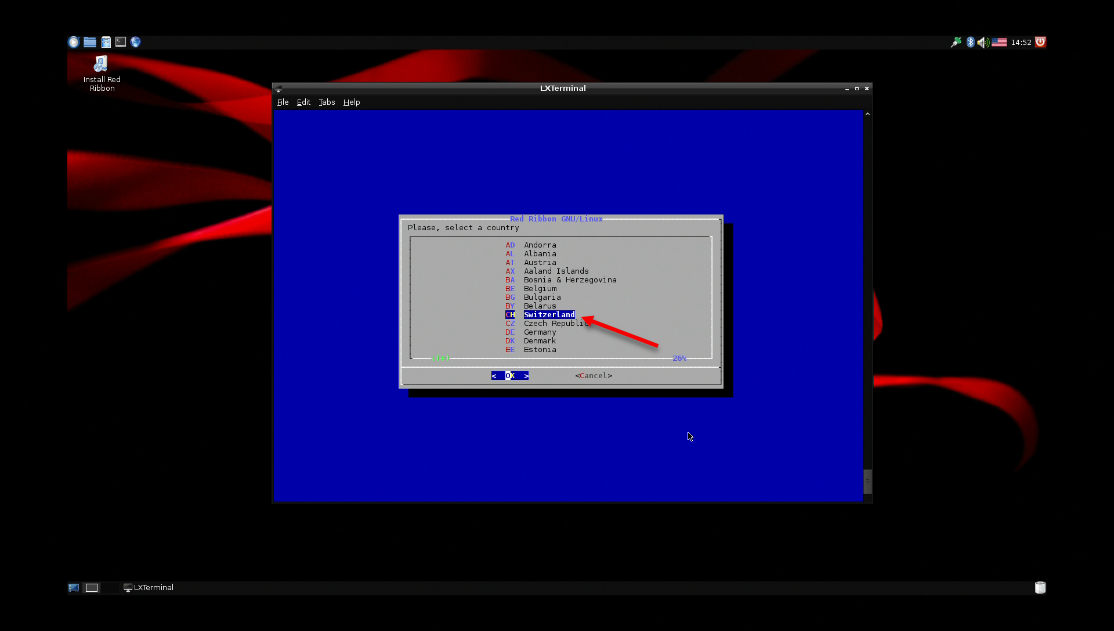The image size is (1114, 631).
Task: Select the LXTerminal taskbar button
Action: (148, 588)
